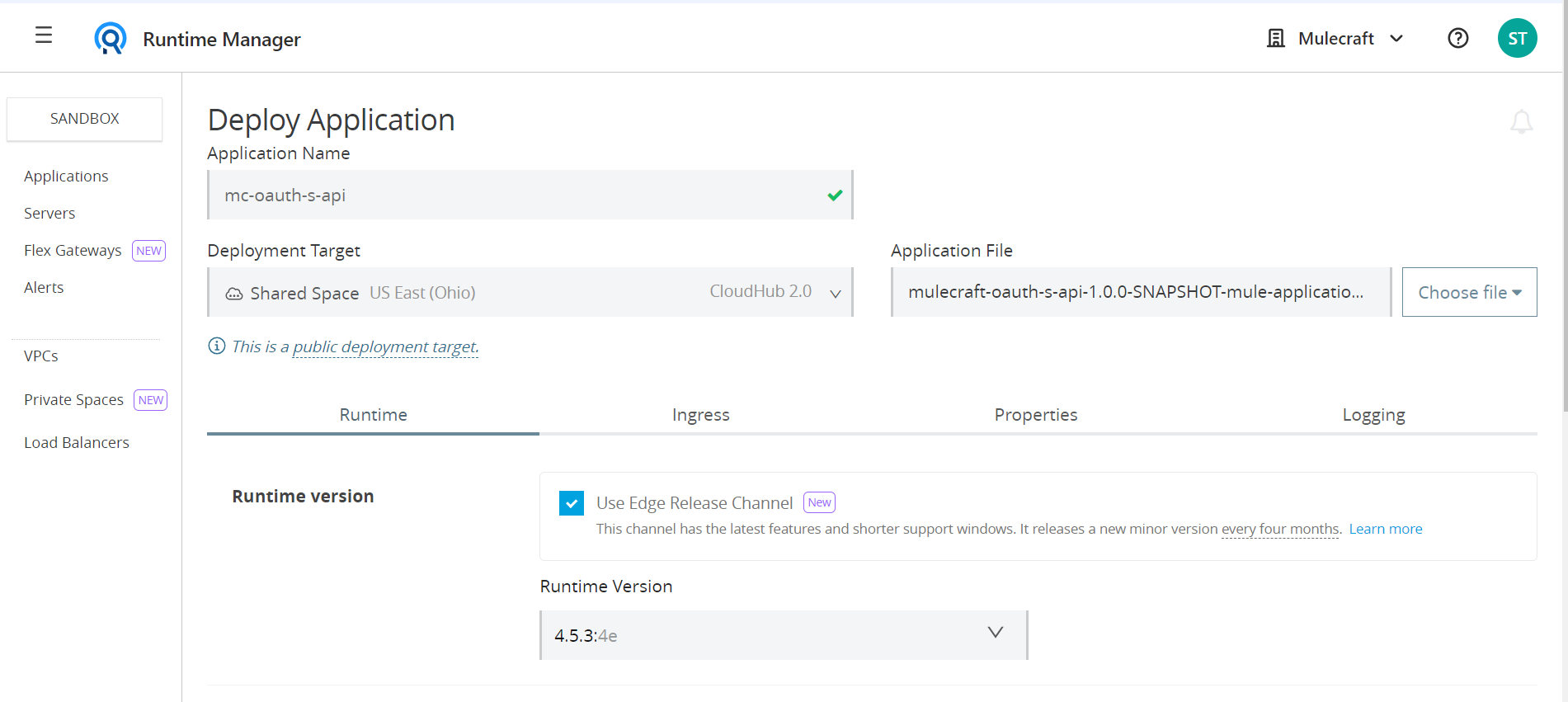
Task: Open the Choose file dropdown
Action: click(x=1468, y=293)
